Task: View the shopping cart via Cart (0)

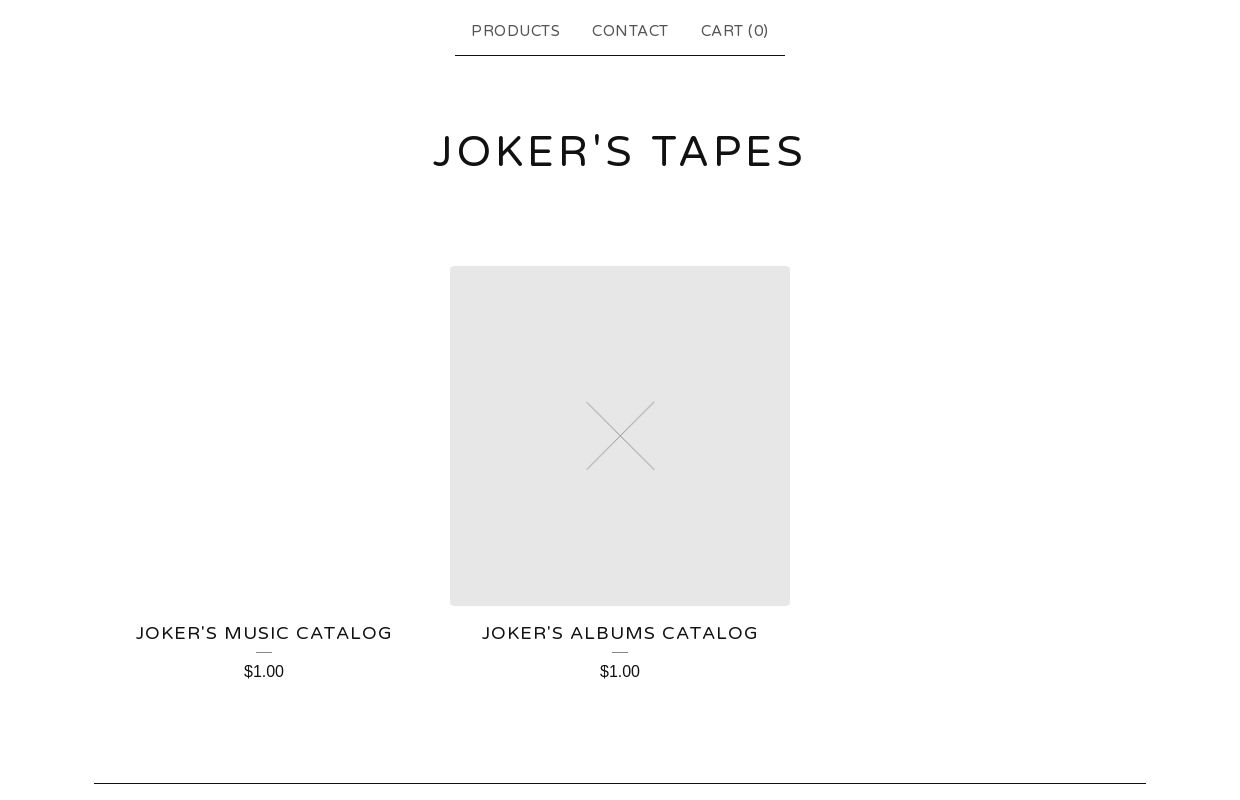Action: (735, 31)
